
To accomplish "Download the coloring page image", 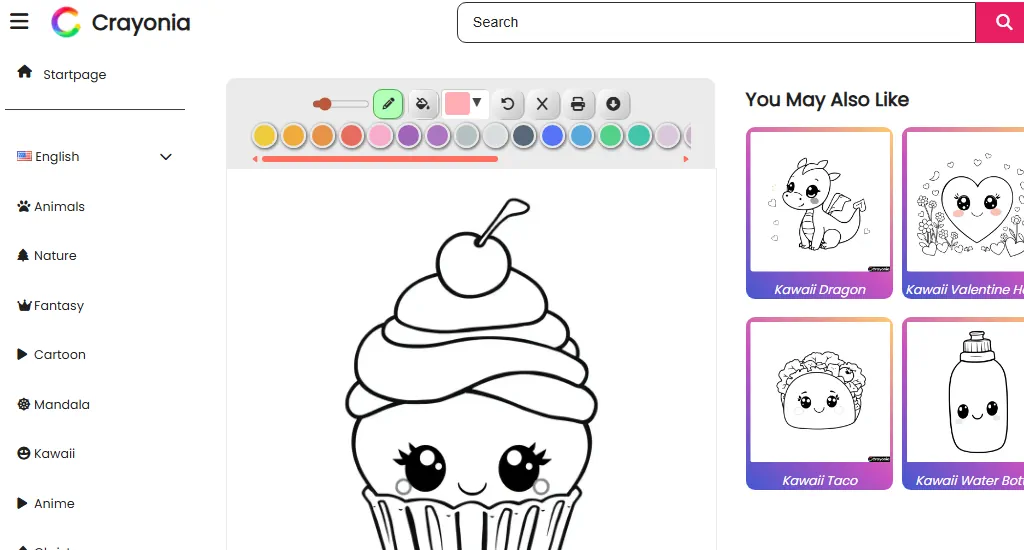I will [613, 103].
